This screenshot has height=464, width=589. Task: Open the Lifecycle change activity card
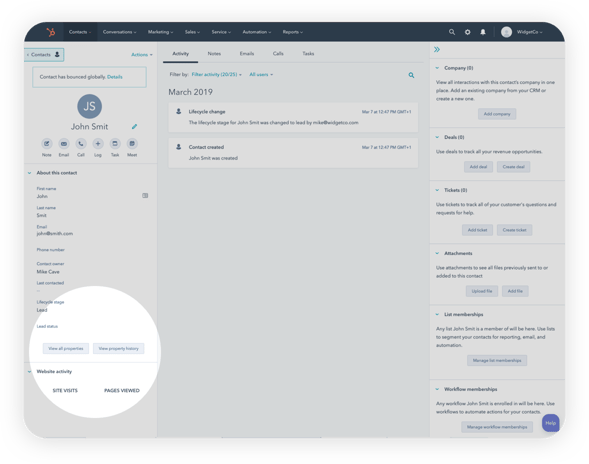click(x=293, y=117)
